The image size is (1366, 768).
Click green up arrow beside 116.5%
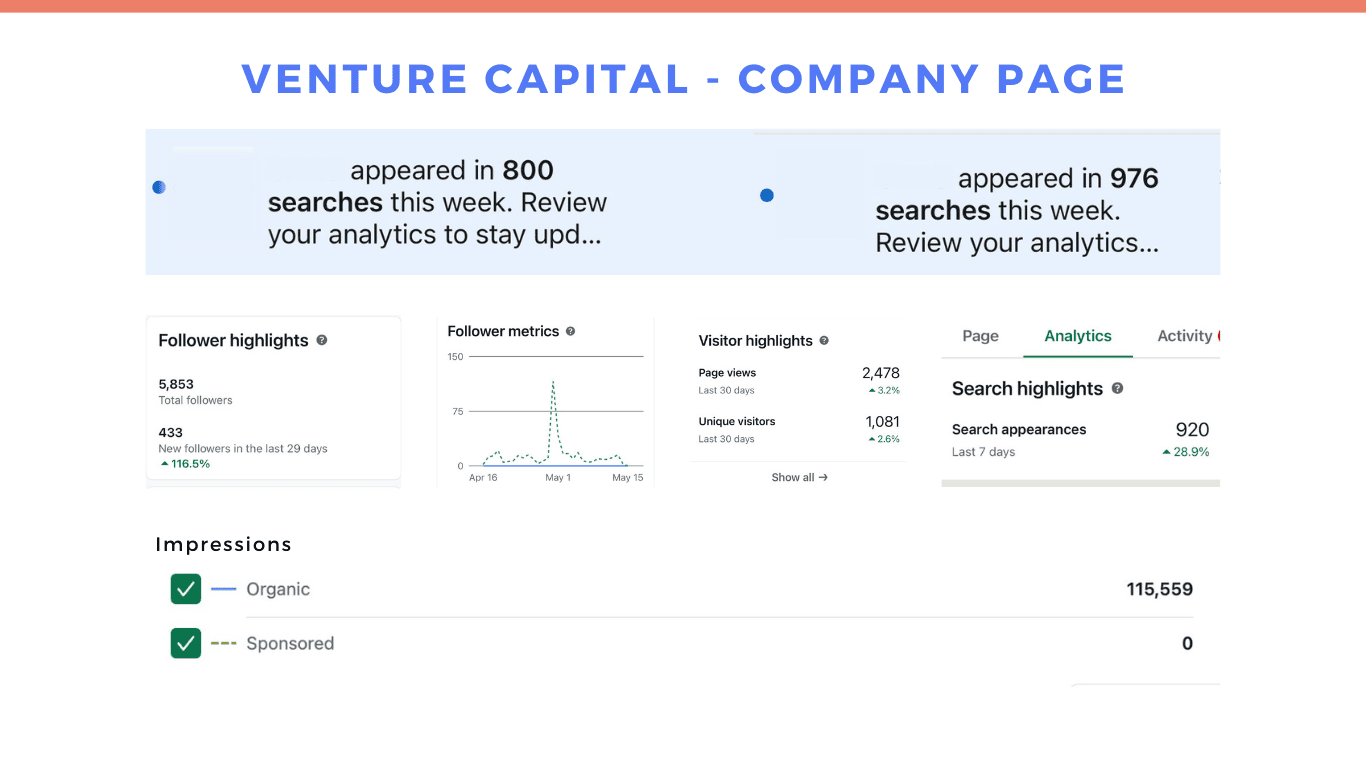165,464
